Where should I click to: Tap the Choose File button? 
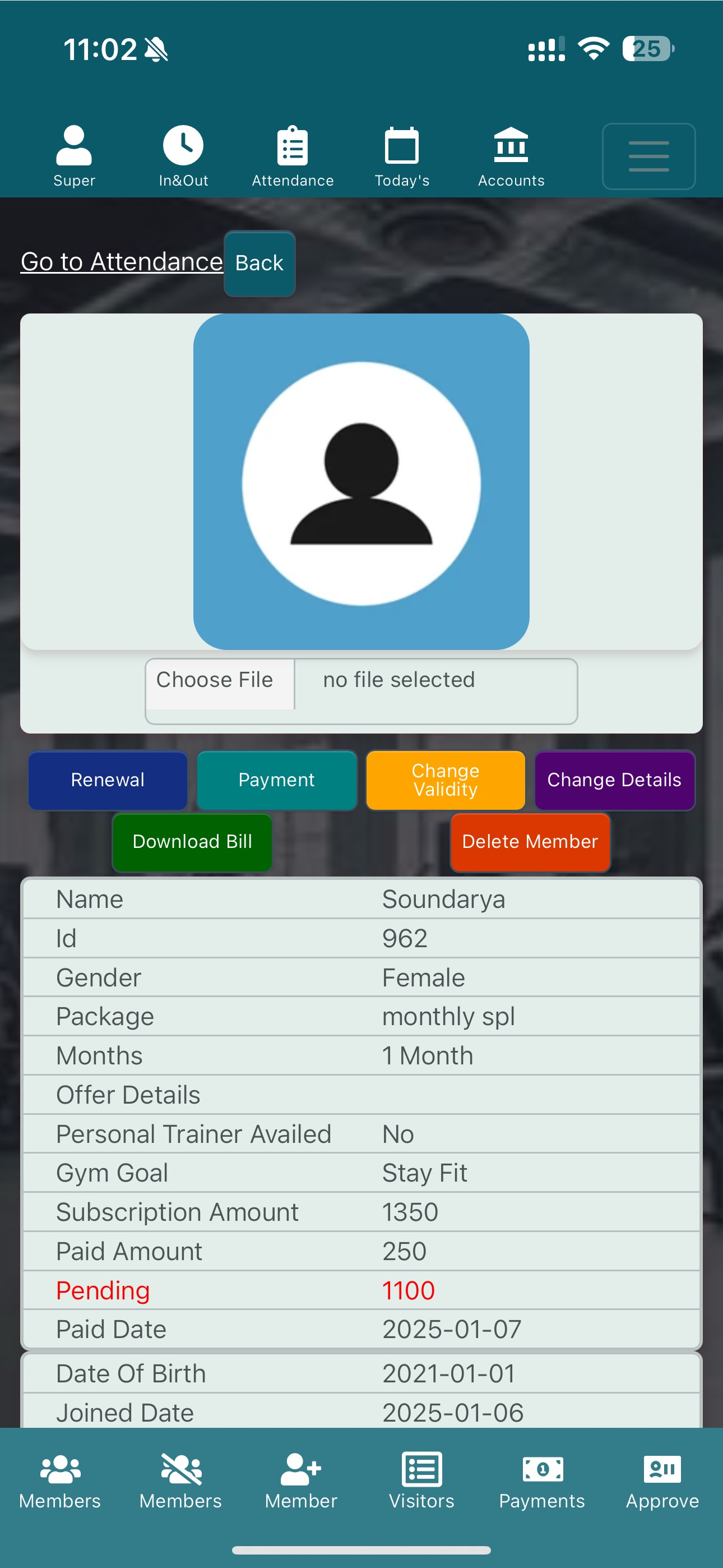220,684
